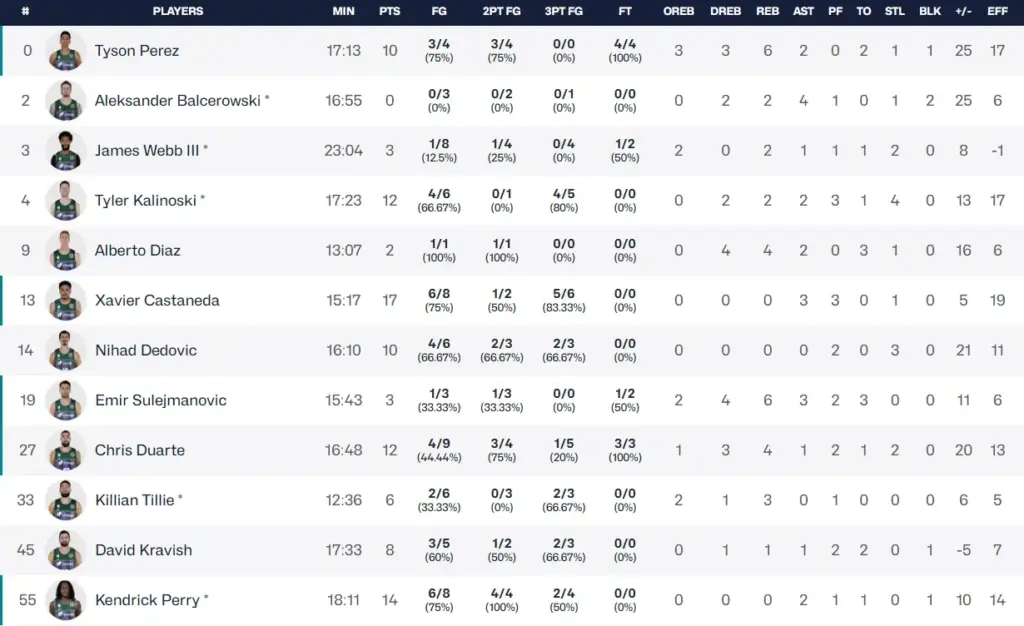Image resolution: width=1024 pixels, height=626 pixels.
Task: Sort by the +/- column header
Action: click(x=963, y=11)
